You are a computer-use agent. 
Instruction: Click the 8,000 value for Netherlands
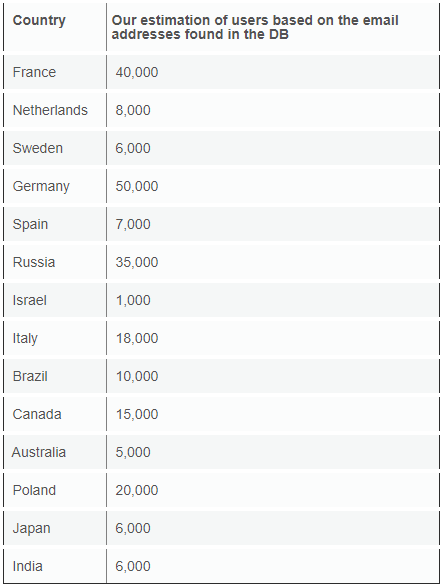coord(133,110)
